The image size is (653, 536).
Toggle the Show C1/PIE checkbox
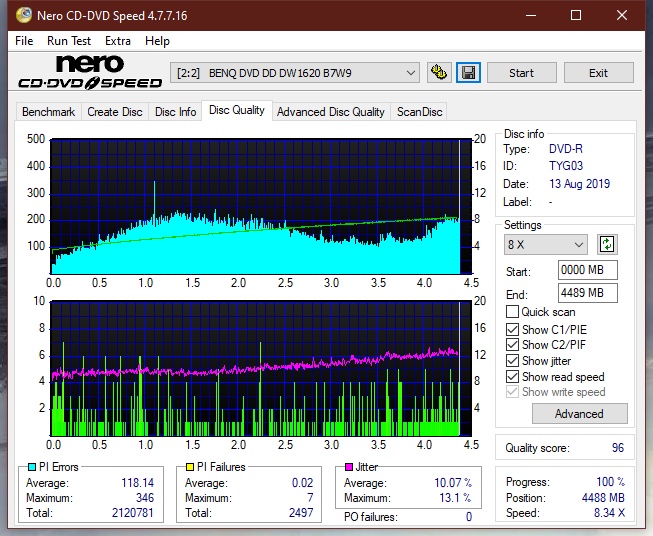512,329
